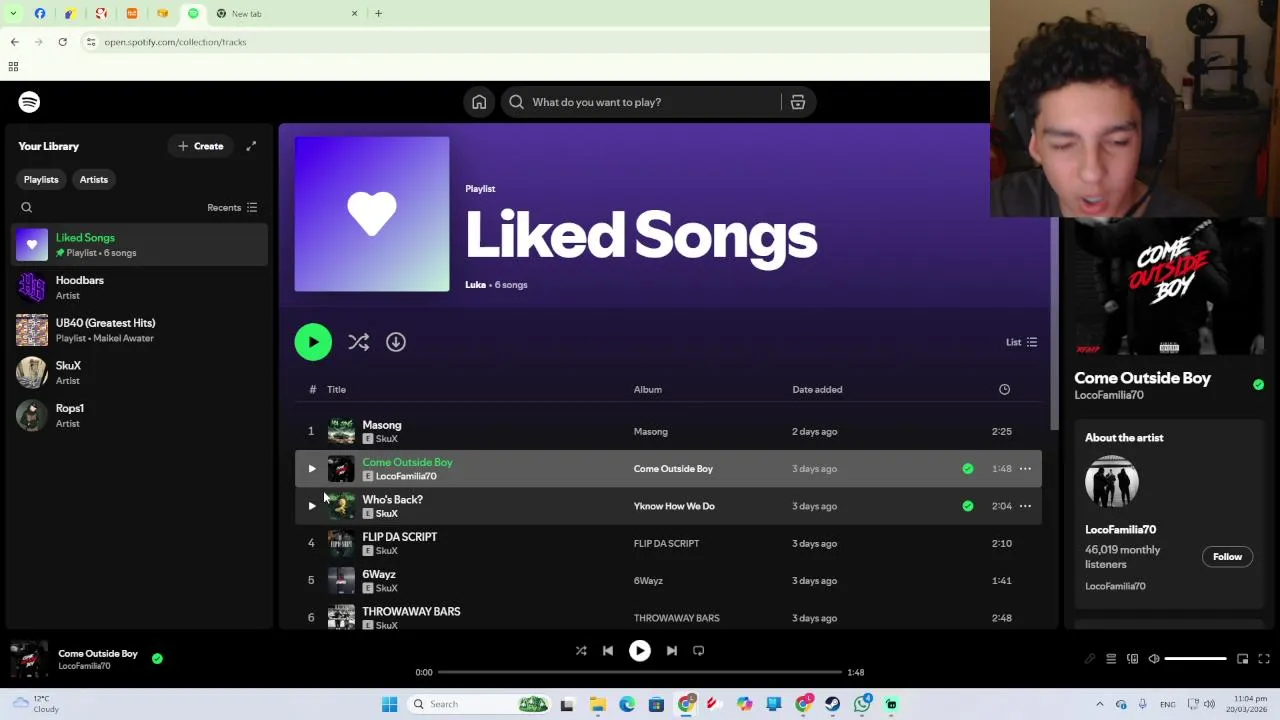
Task: Go to Spotify Home icon
Action: coord(479,102)
